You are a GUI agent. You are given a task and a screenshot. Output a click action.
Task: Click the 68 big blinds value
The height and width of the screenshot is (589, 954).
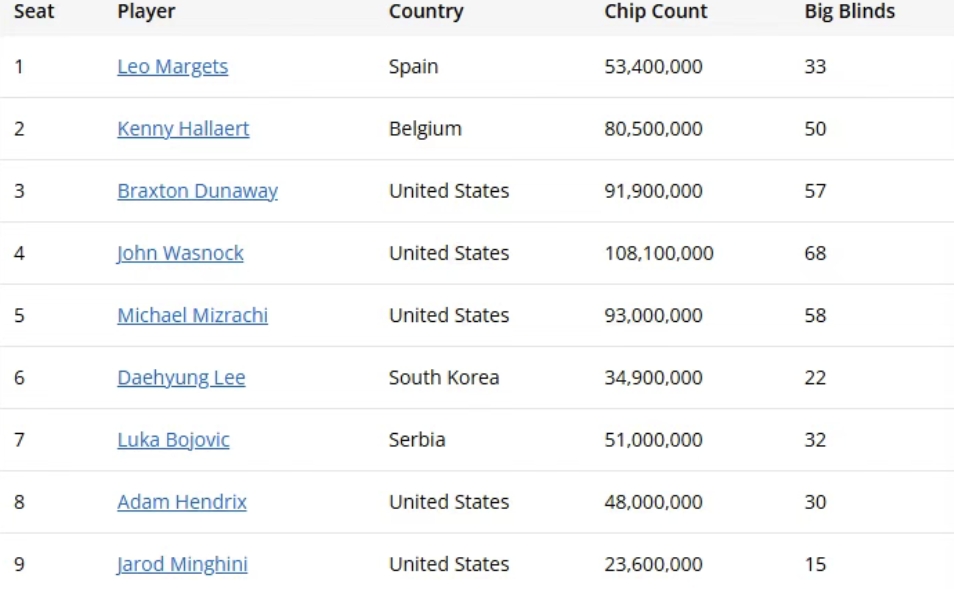click(815, 253)
